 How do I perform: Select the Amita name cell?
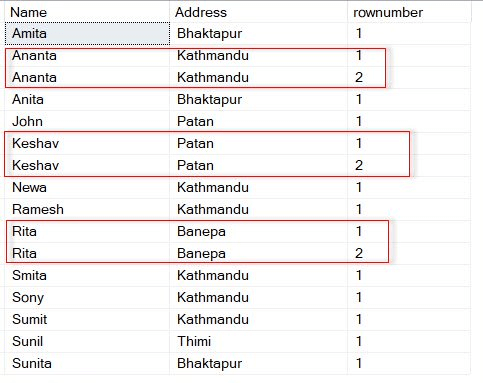pos(87,33)
